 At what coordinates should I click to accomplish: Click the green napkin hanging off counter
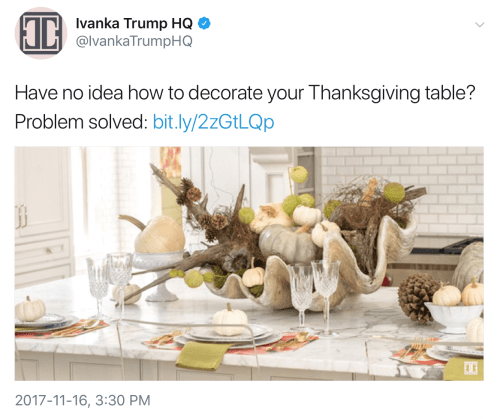coord(203,356)
